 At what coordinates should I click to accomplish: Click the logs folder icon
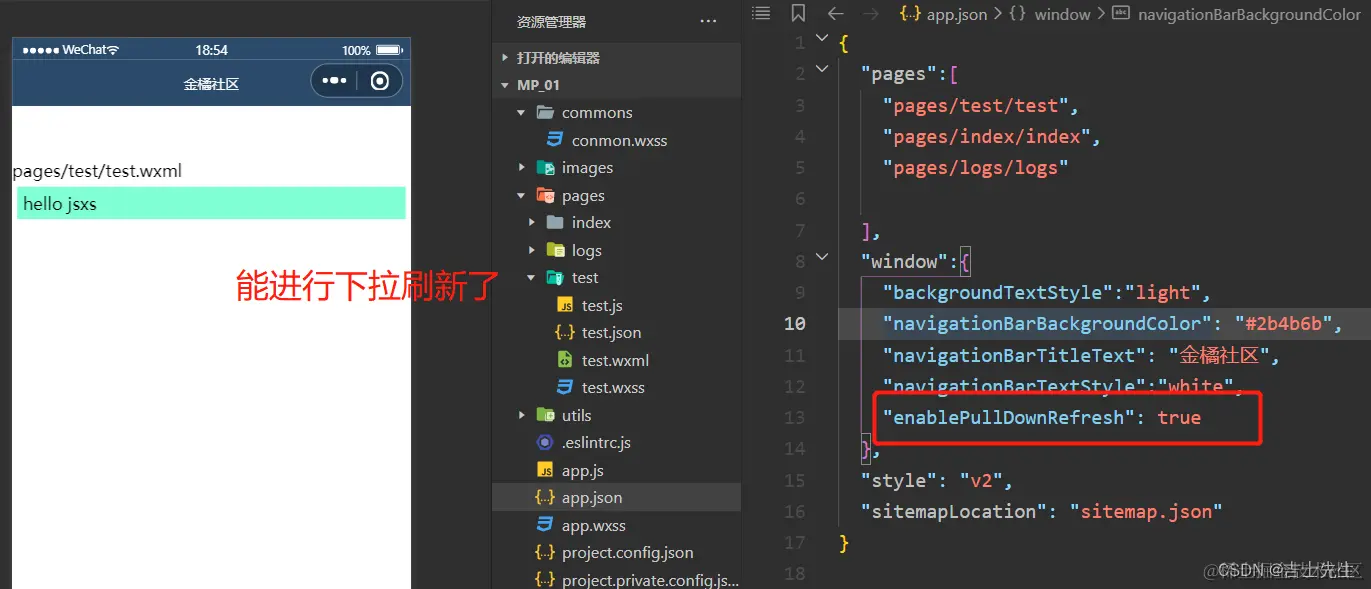555,250
